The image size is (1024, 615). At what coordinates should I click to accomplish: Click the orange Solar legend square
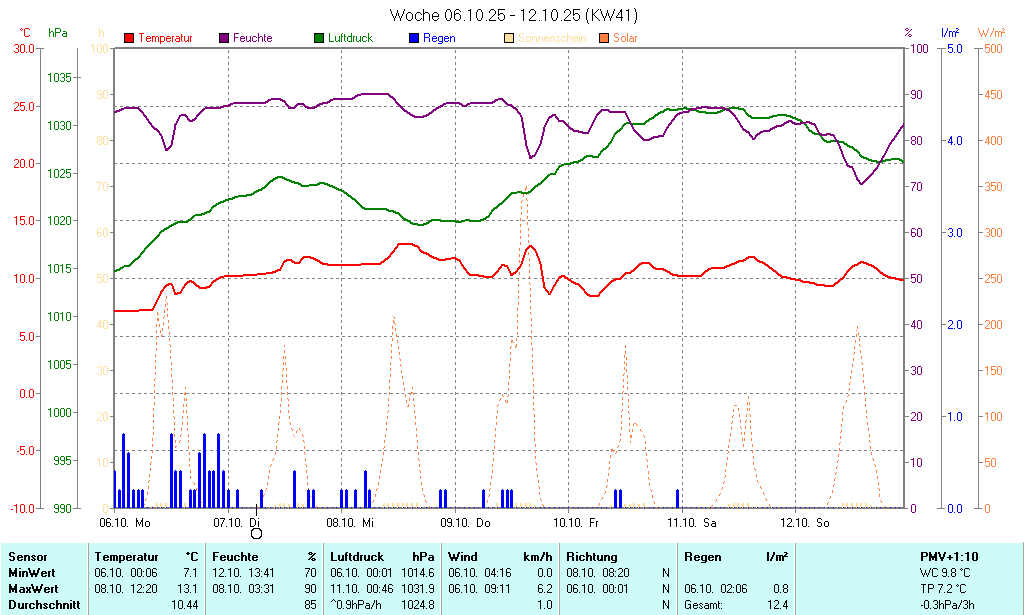point(604,38)
